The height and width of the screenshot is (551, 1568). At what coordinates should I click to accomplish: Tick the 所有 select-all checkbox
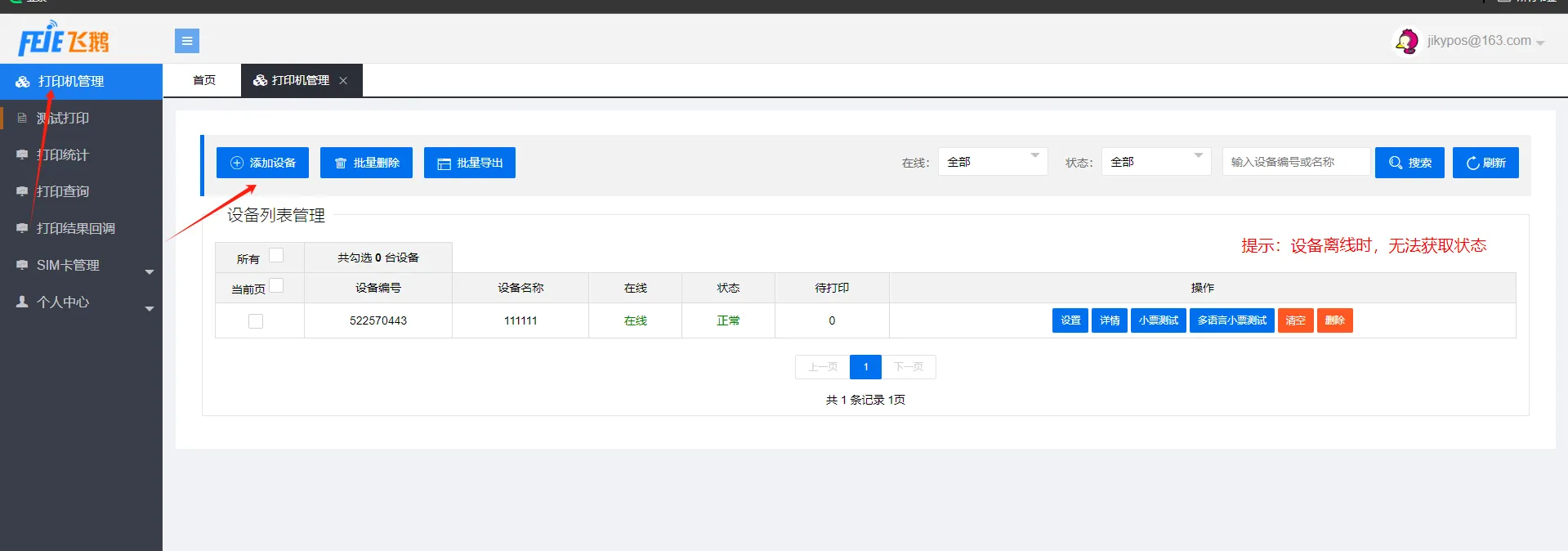tap(276, 255)
